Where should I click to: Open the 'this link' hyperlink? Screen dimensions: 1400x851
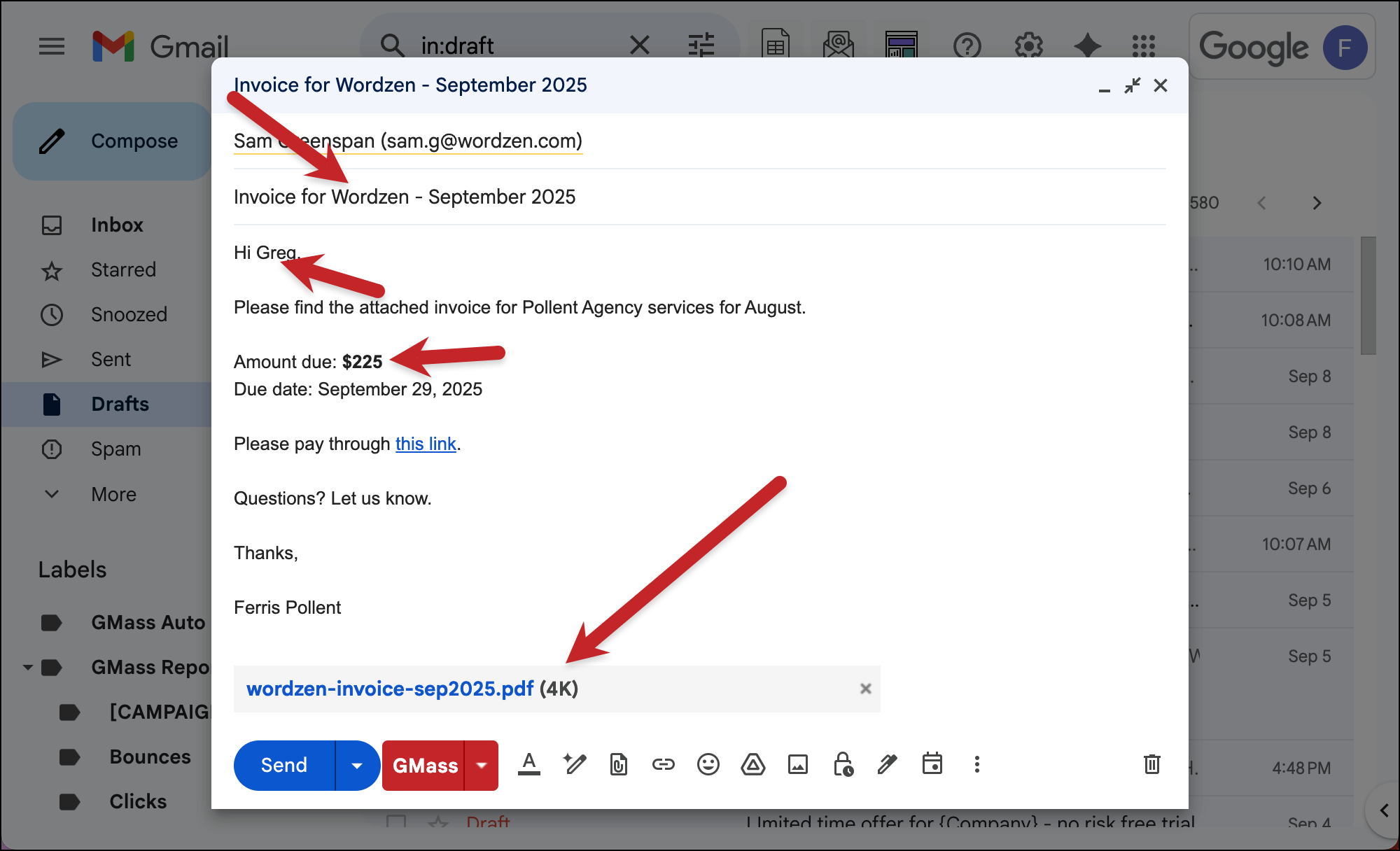[x=426, y=444]
